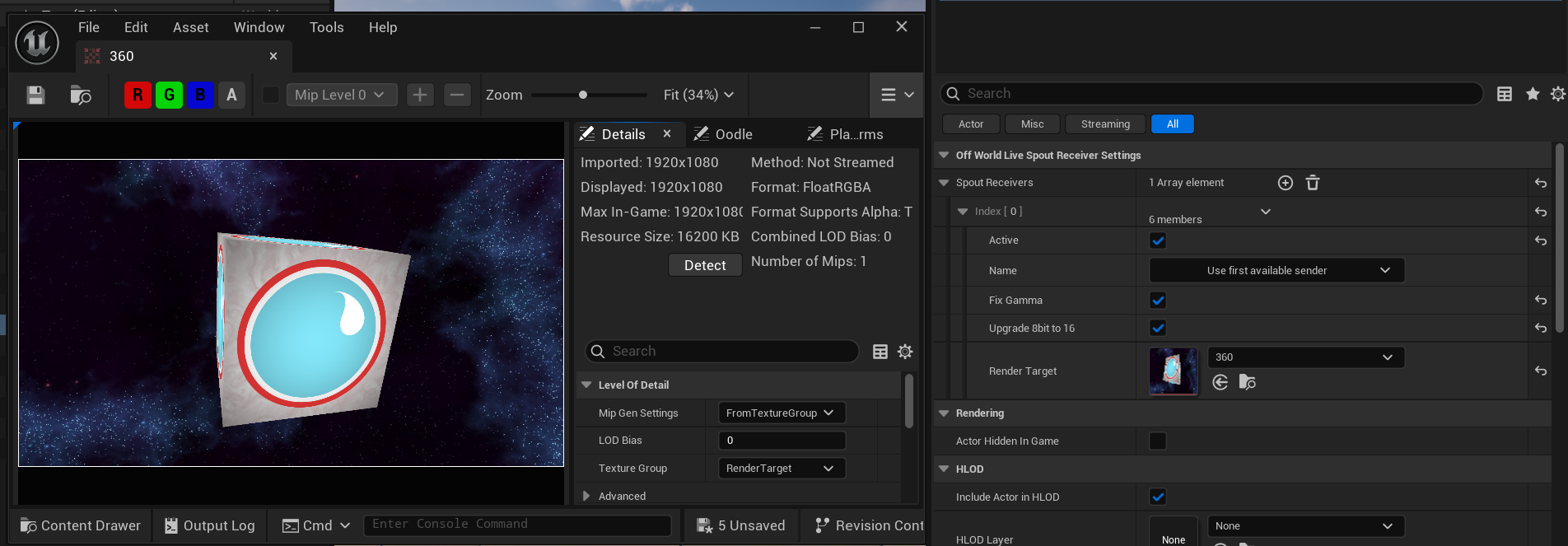Collapse the Level Of Detail section
Screen dimensions: 1568x546
click(x=586, y=385)
